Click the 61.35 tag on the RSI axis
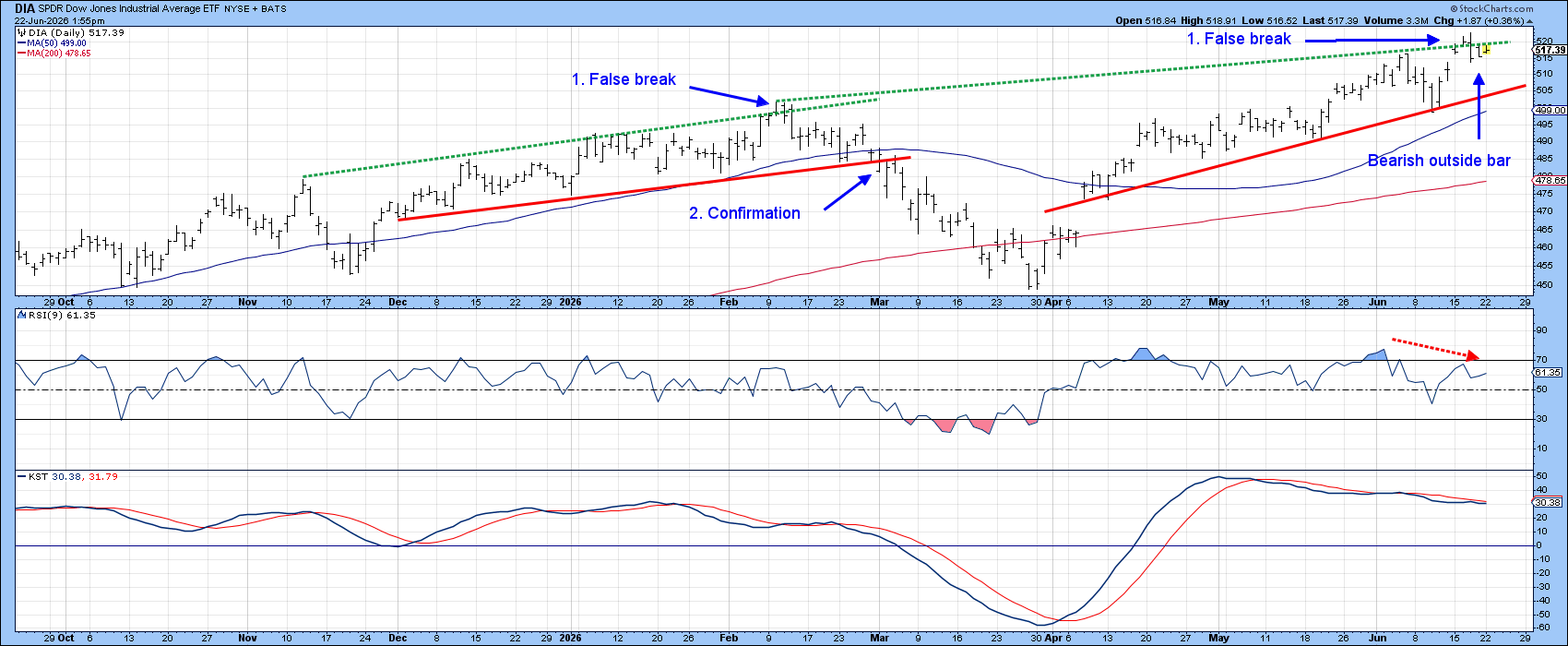 1547,372
